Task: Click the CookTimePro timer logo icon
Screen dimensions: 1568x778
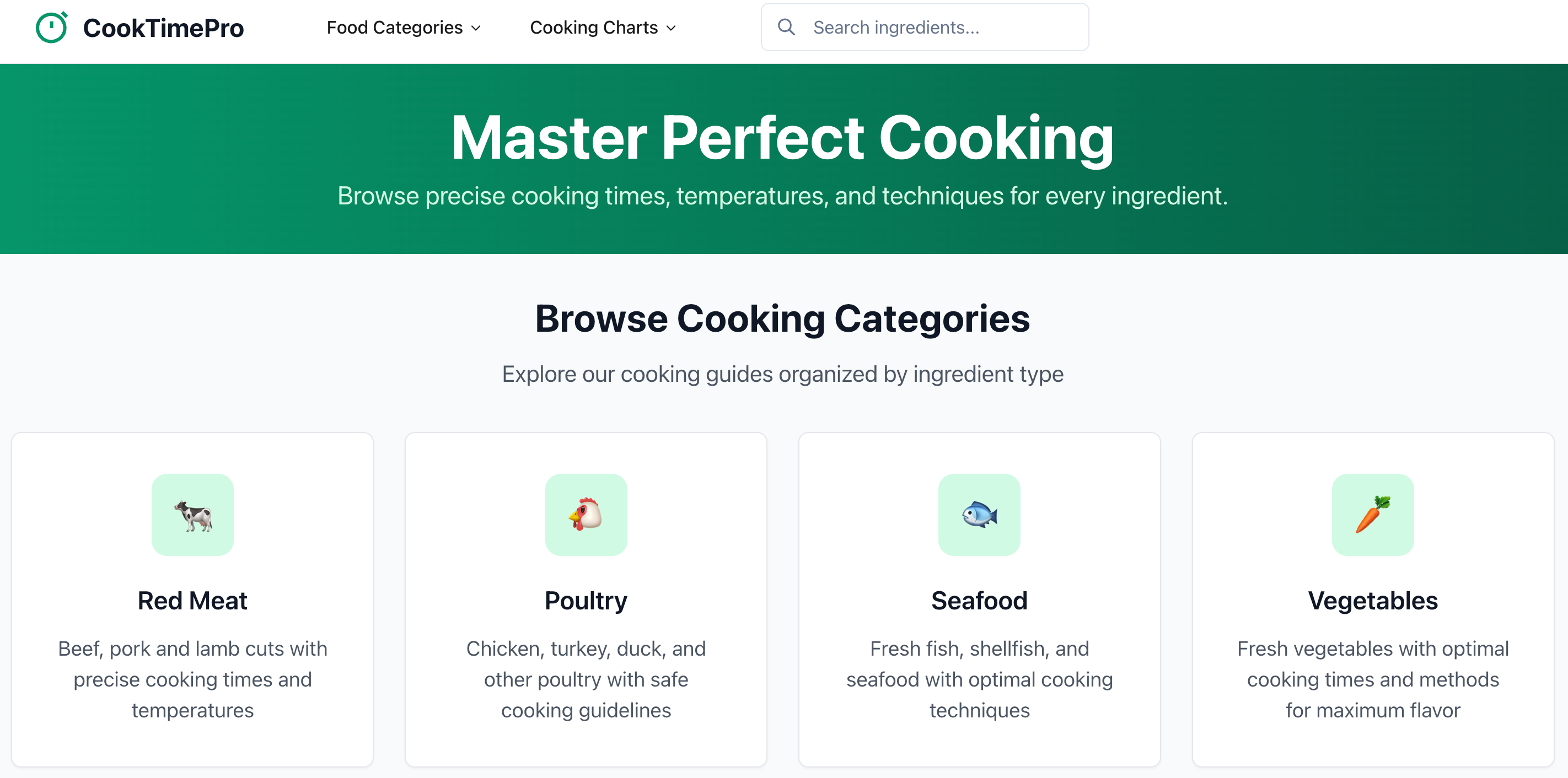Action: pos(51,28)
